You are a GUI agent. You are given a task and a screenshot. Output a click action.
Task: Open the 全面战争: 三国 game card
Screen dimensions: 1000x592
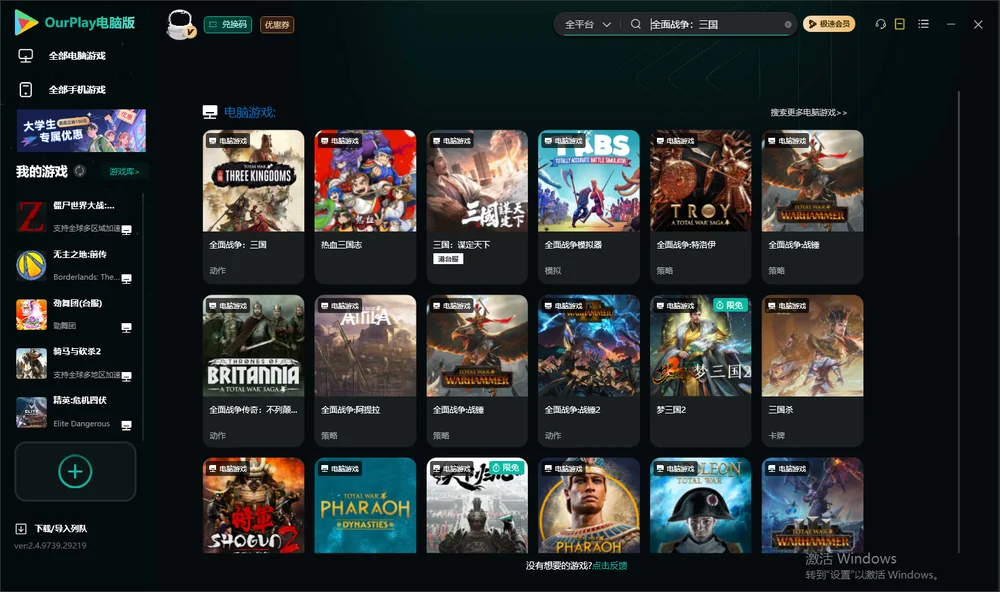click(253, 207)
